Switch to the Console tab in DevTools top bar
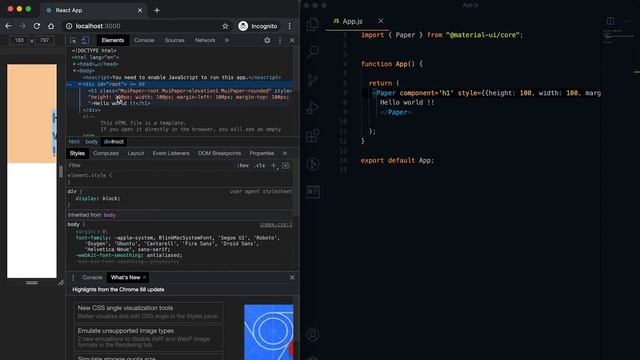Screen dimensions: 640x360 click(x=144, y=40)
